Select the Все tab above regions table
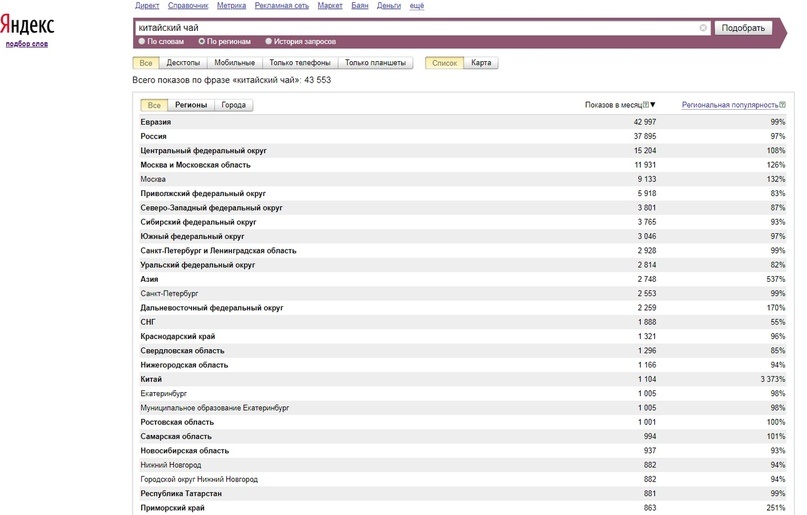Screen dimensions: 807x515 [154, 105]
